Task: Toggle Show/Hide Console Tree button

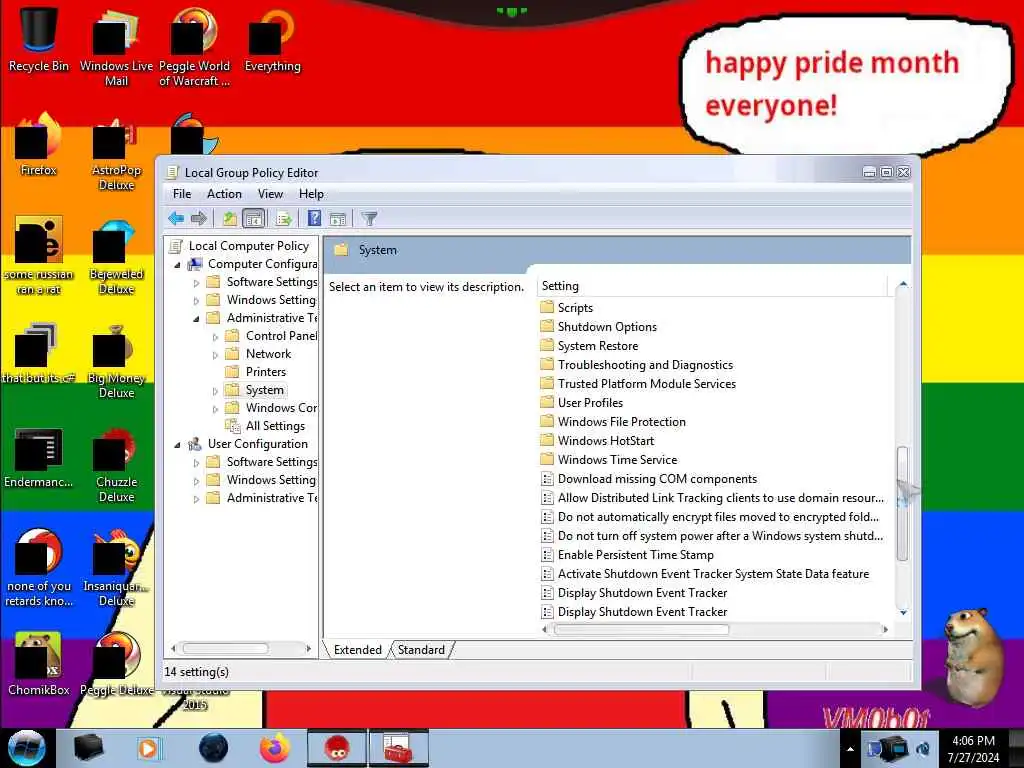Action: (x=253, y=218)
